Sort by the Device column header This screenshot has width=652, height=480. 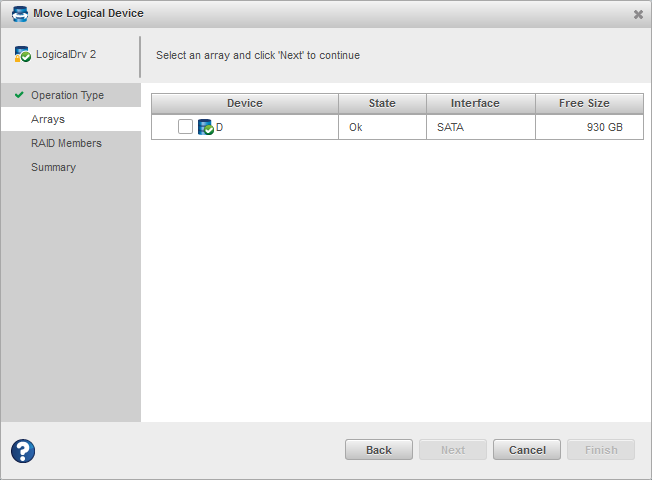pyautogui.click(x=245, y=103)
